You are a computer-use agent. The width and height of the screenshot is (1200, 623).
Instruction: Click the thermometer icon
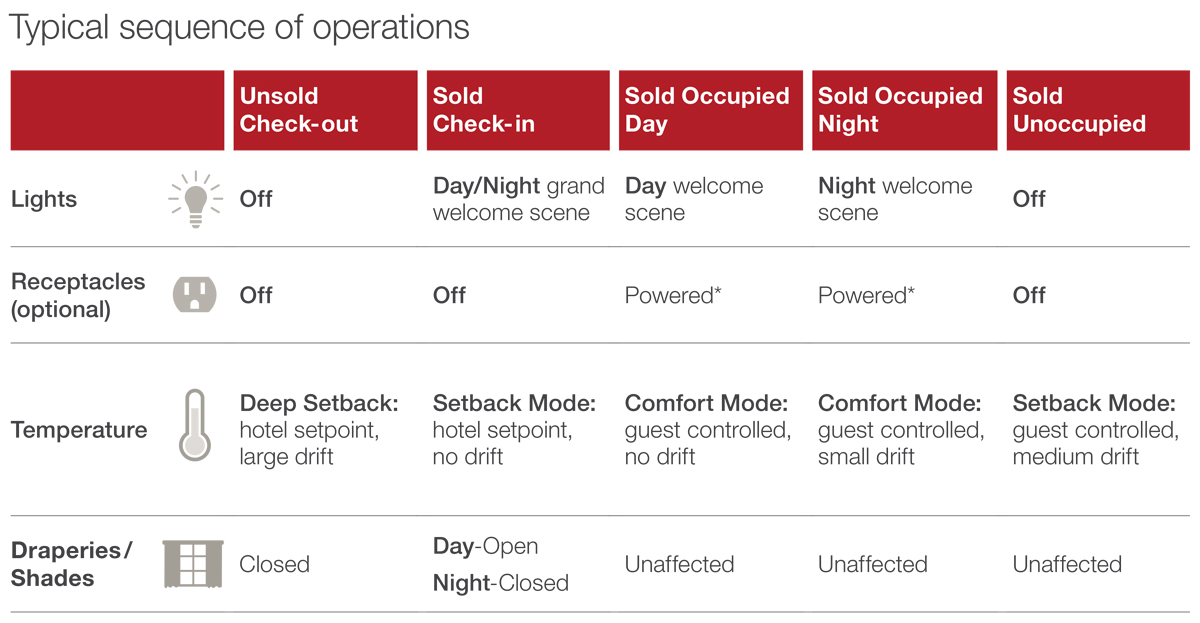194,425
